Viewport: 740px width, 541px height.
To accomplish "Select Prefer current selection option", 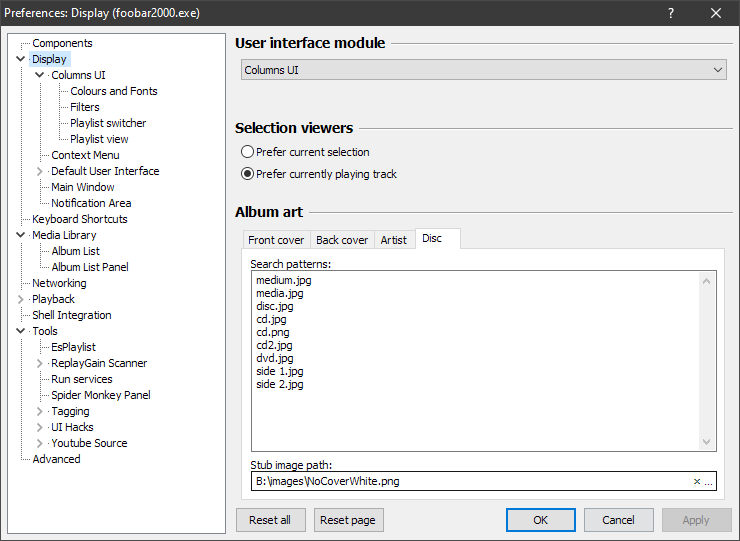I will (x=247, y=152).
